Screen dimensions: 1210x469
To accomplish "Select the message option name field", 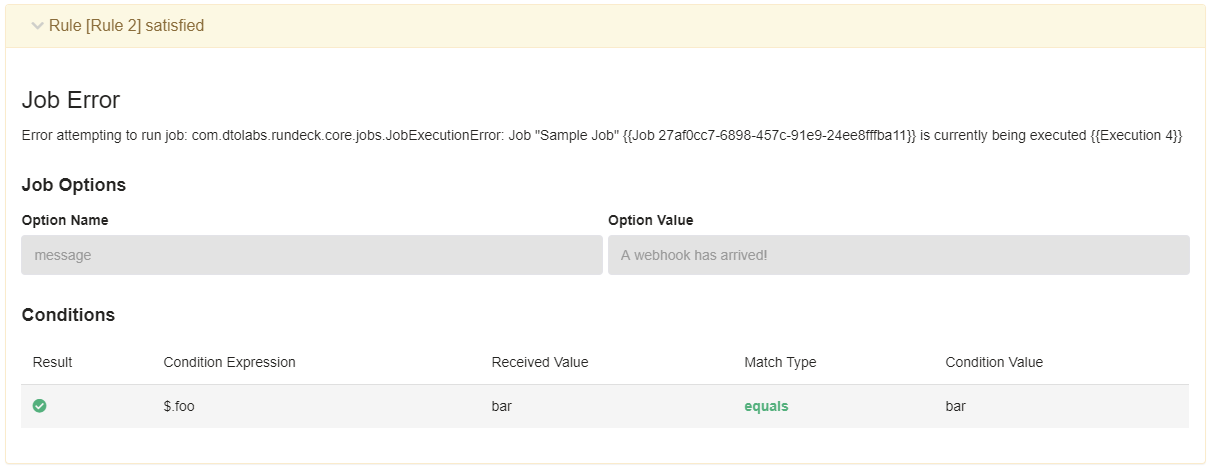I will click(x=312, y=255).
